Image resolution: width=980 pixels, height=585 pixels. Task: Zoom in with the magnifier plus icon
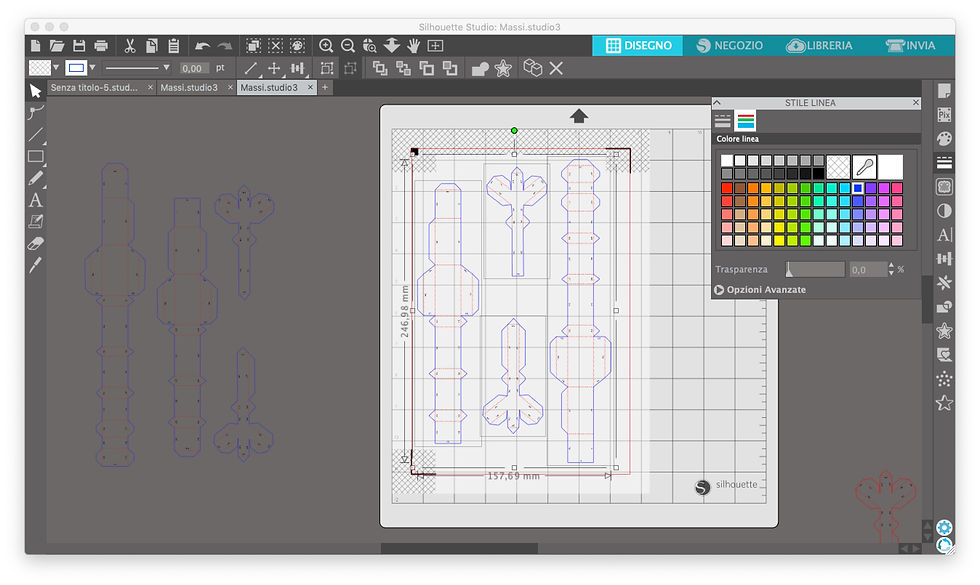(326, 46)
